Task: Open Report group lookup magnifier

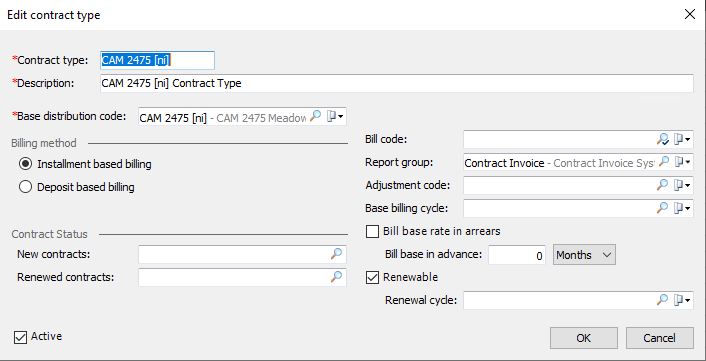Action: coord(663,162)
